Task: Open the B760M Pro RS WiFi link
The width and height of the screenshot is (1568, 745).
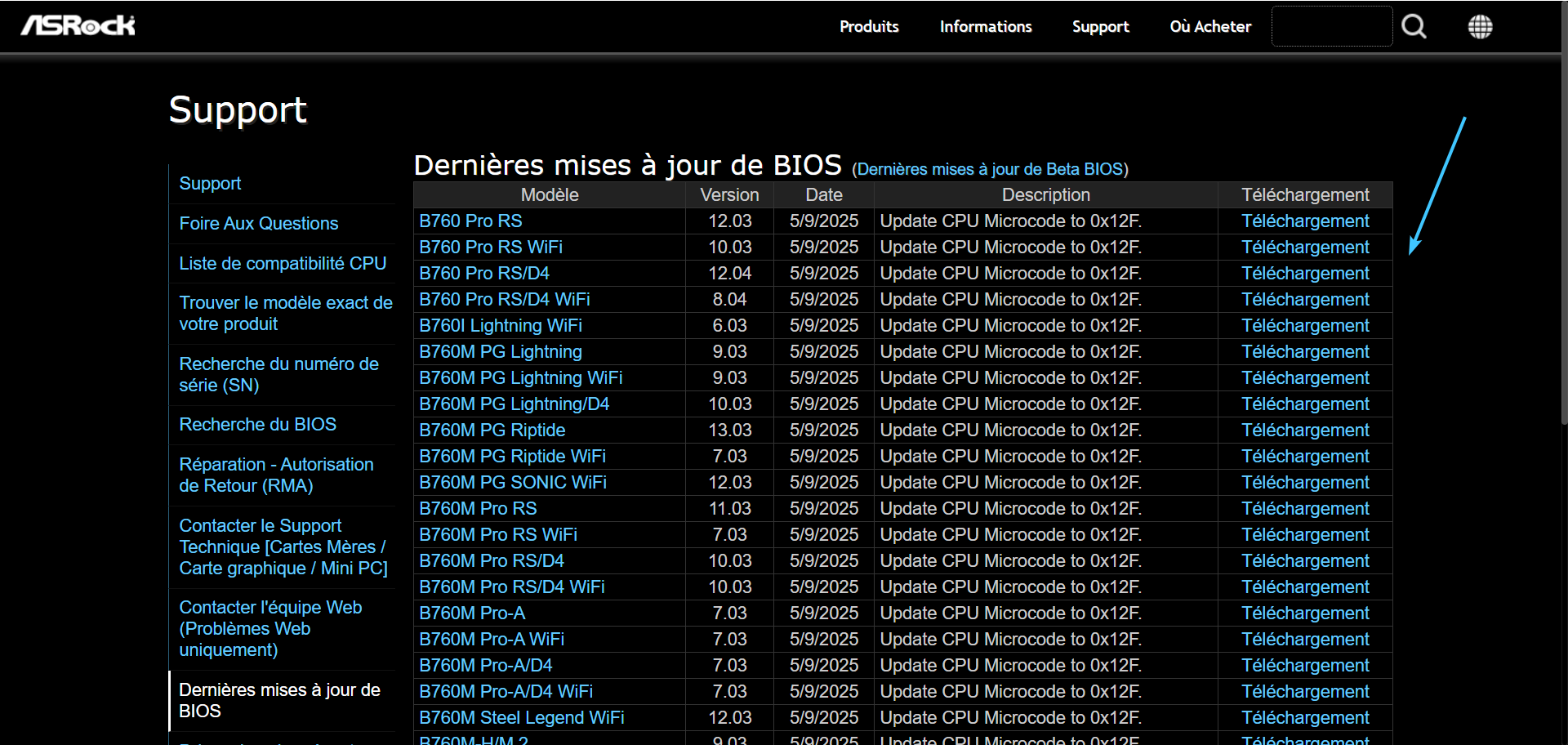Action: pos(498,535)
